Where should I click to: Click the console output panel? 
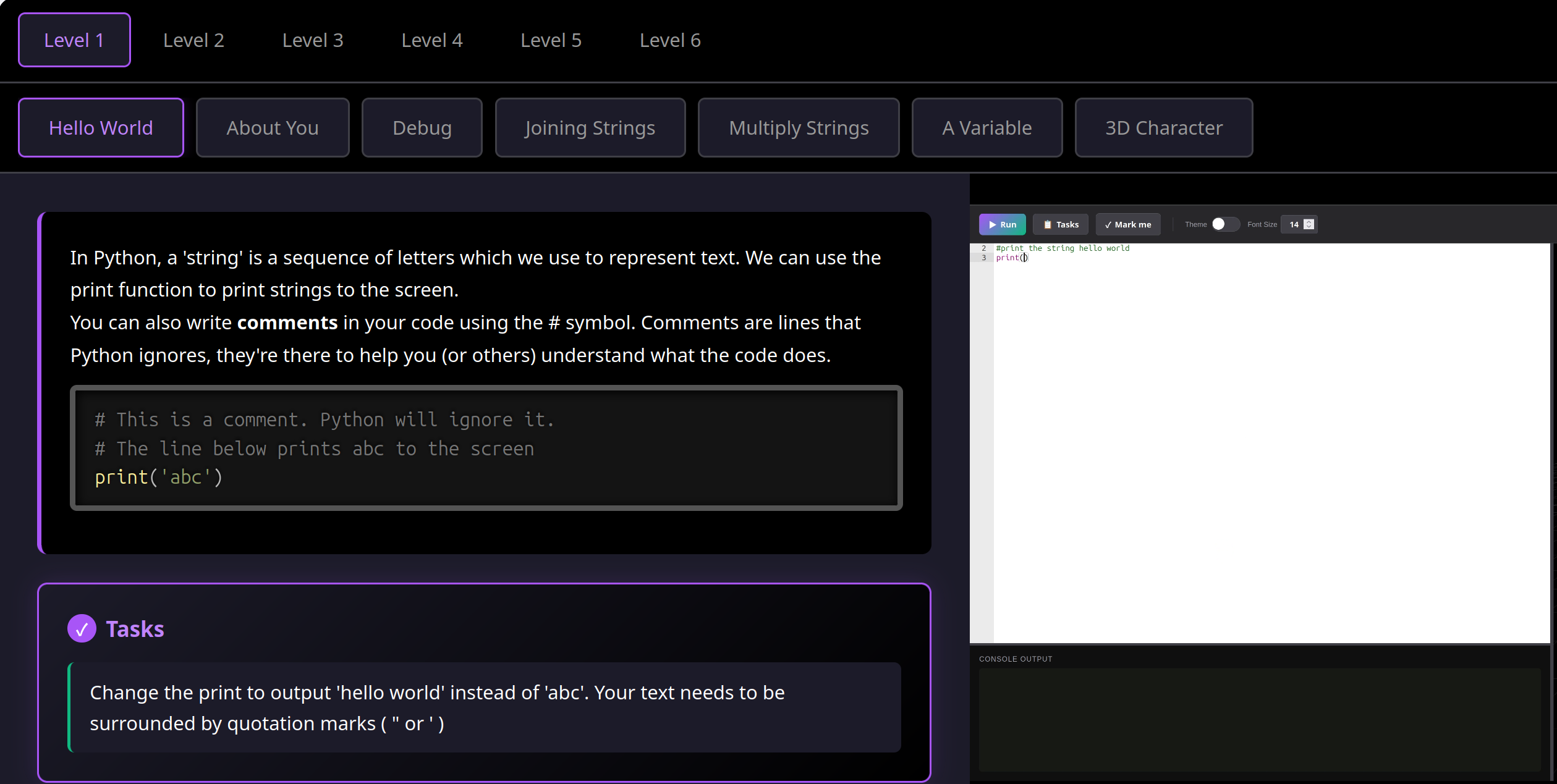tap(1259, 720)
